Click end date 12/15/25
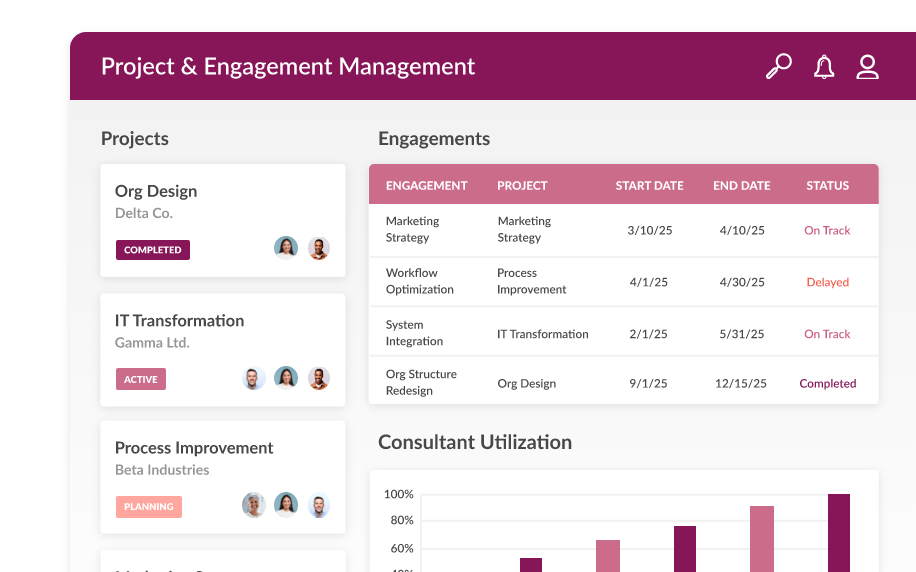Image resolution: width=916 pixels, height=572 pixels. (741, 383)
